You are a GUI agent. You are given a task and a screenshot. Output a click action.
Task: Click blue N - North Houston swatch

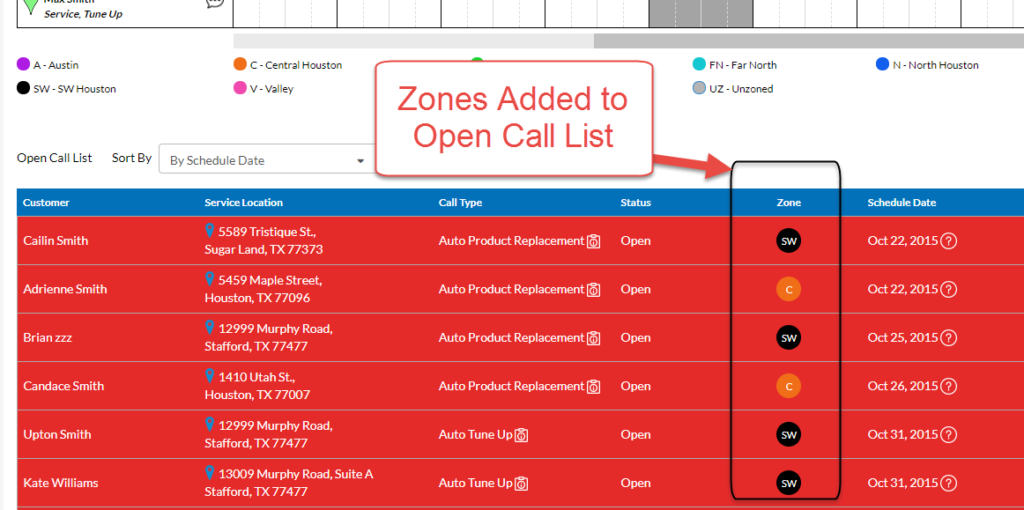882,65
